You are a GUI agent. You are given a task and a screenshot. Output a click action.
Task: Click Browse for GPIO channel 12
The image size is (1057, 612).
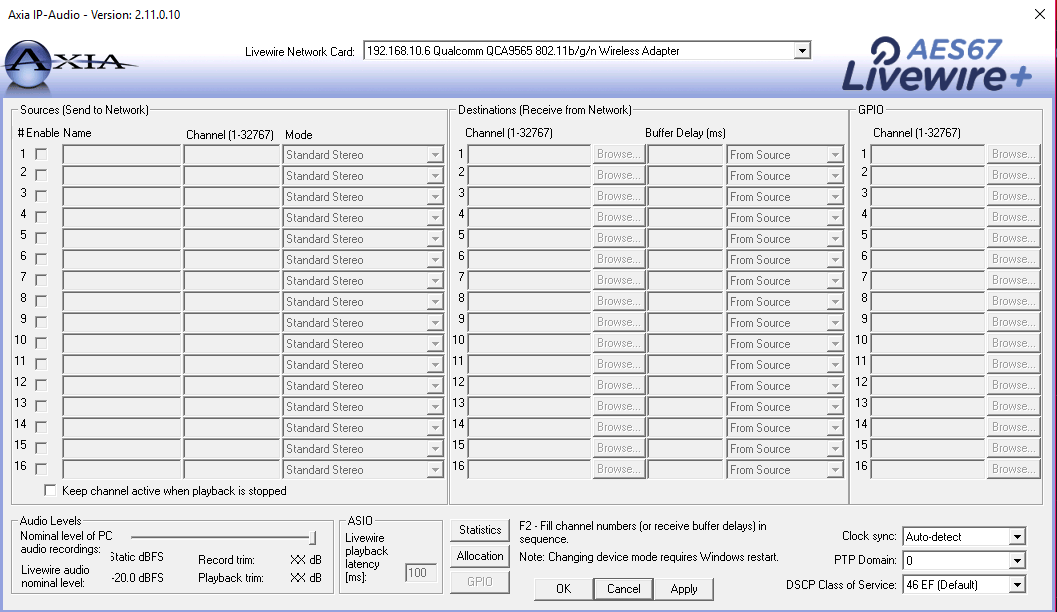pyautogui.click(x=1013, y=385)
